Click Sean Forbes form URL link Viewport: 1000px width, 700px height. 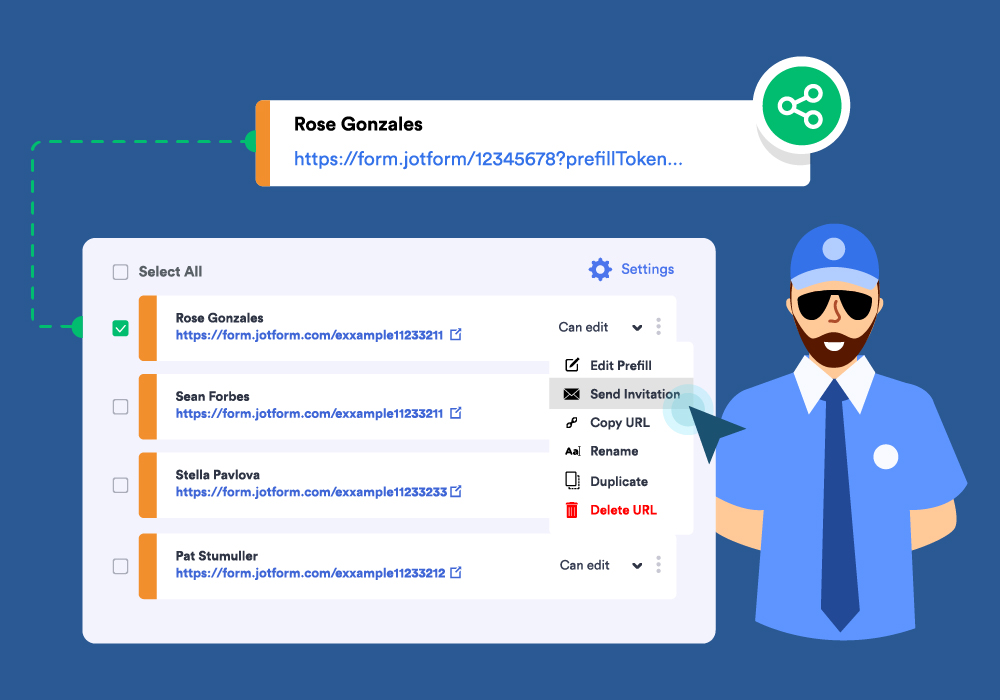click(309, 413)
